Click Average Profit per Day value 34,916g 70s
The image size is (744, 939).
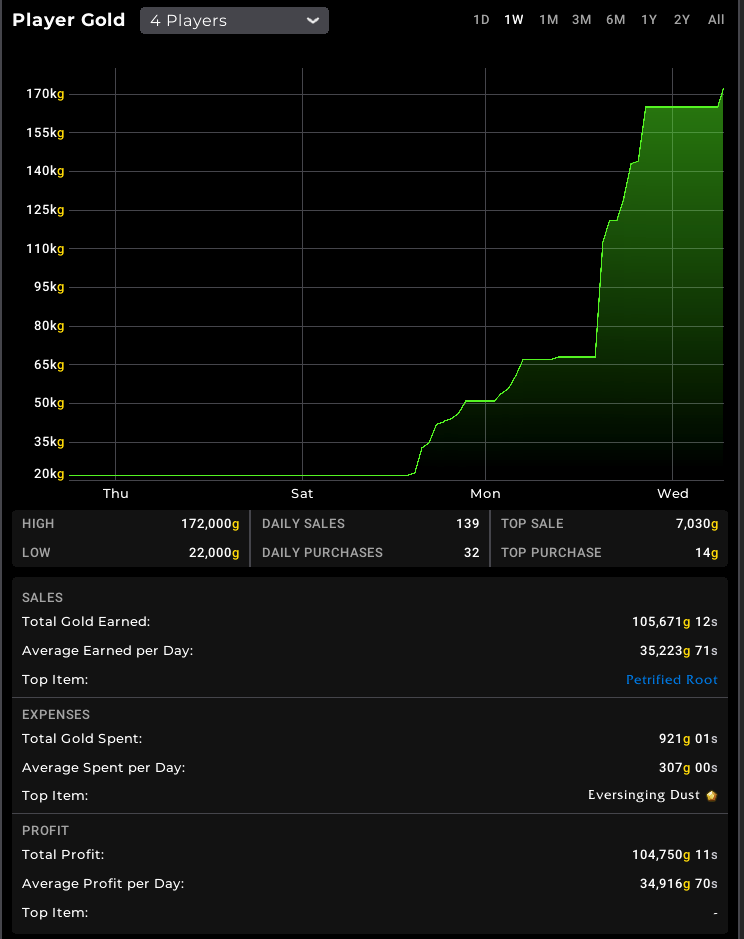679,883
